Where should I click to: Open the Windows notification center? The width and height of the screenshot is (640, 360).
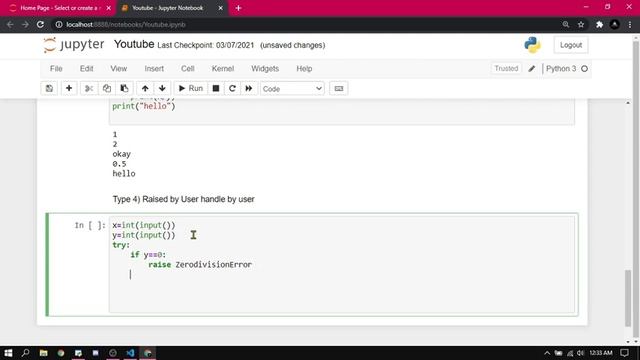[x=624, y=353]
